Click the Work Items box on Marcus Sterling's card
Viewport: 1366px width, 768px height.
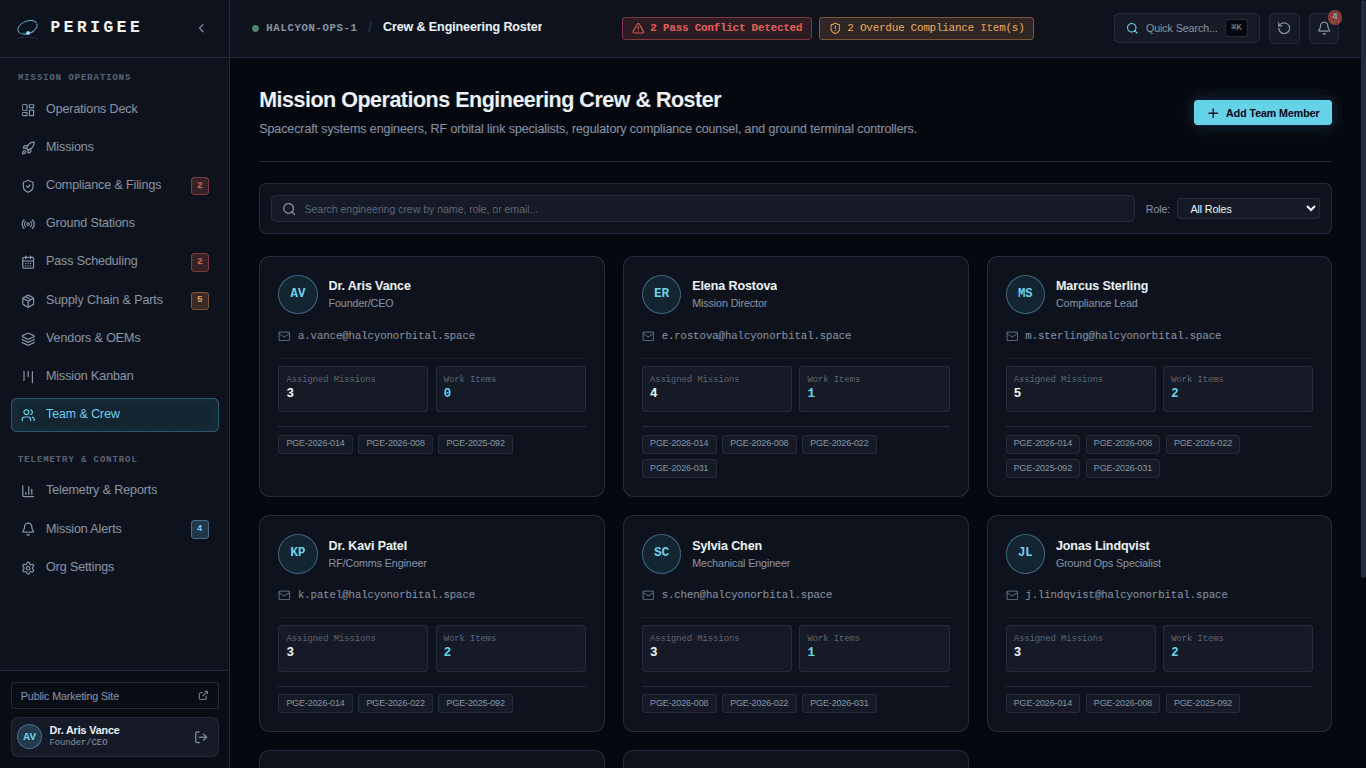coord(1238,389)
